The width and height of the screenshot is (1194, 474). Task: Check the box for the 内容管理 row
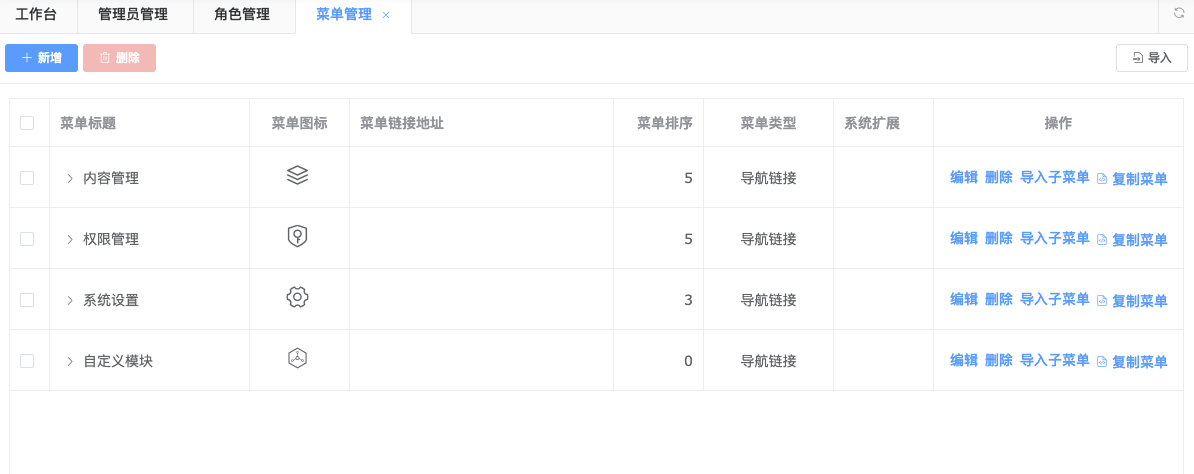click(x=27, y=178)
